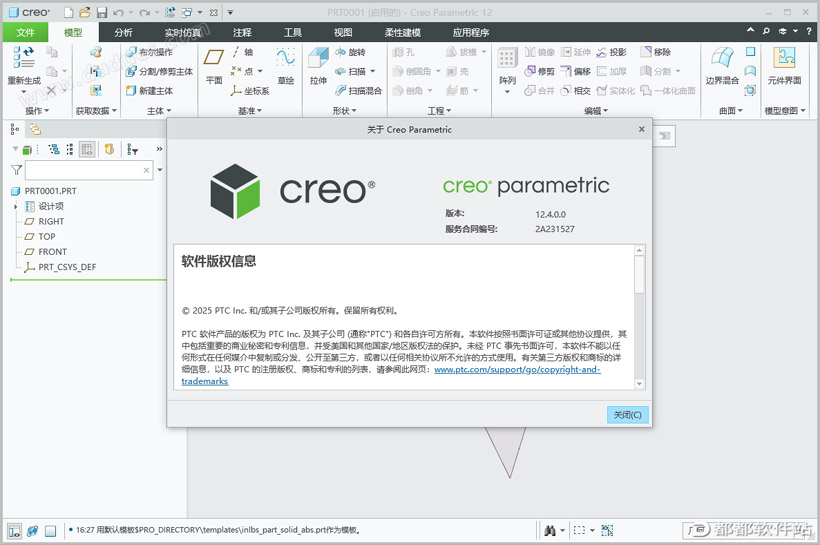Screen dimensions: 820x545
Task: Open the layer tree tab icon
Action: coord(36,129)
